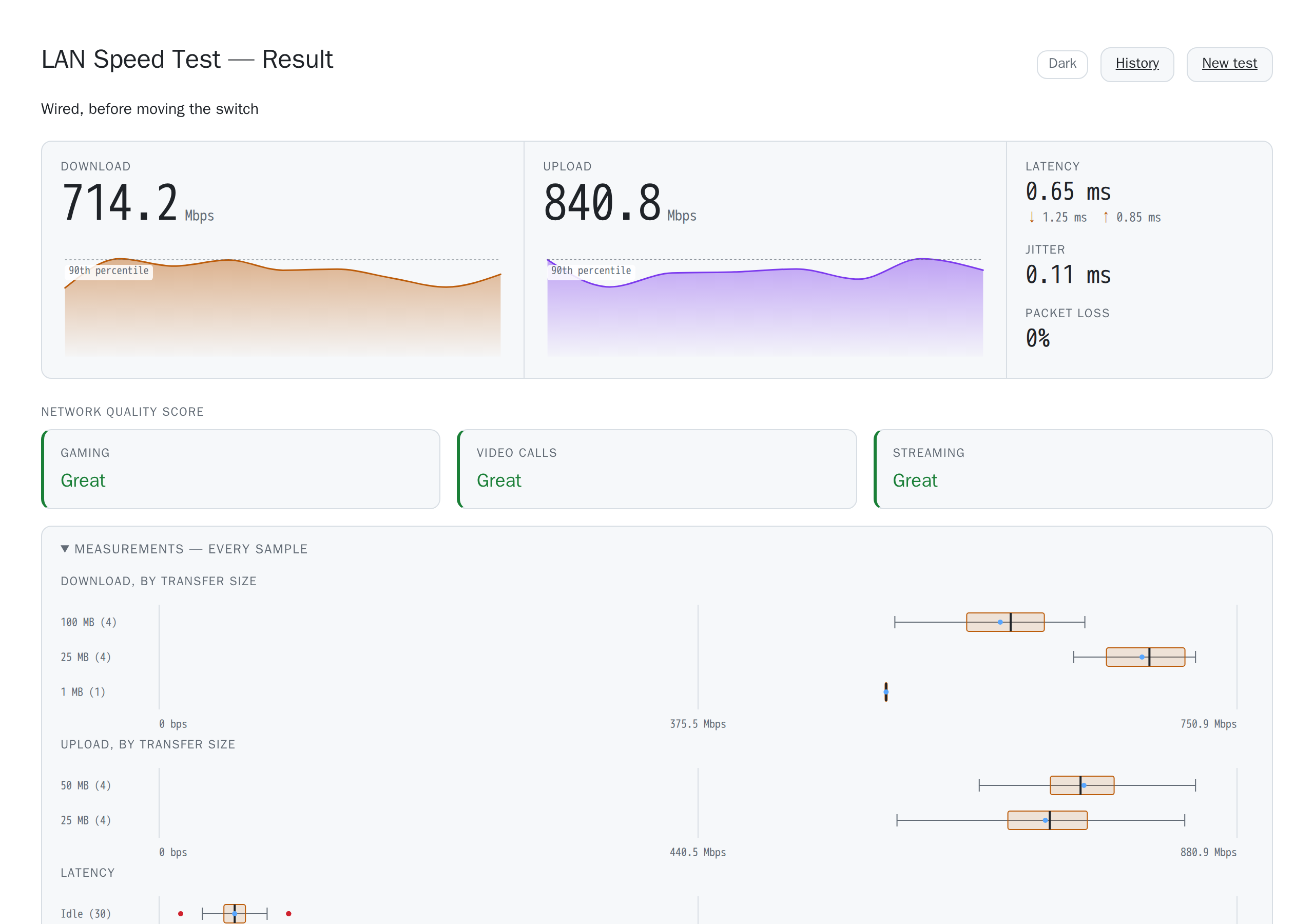This screenshot has height=924, width=1314.
Task: Click the 440.5 Mbps axis label
Action: click(x=698, y=852)
